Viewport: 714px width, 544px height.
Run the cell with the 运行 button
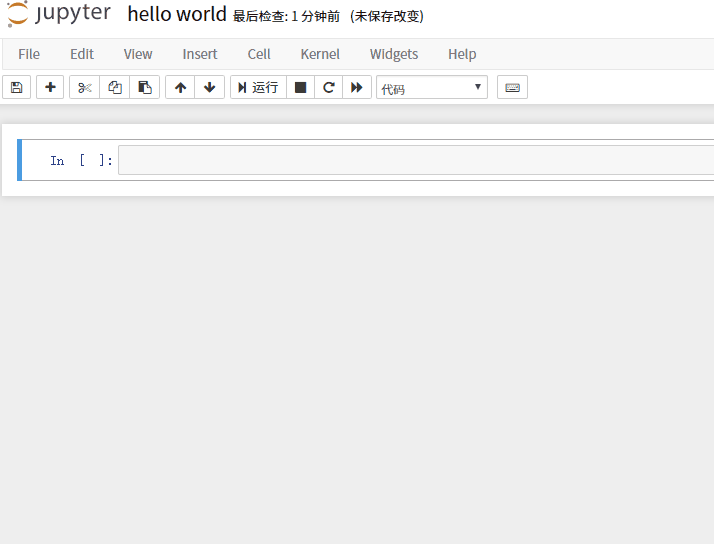(x=258, y=87)
